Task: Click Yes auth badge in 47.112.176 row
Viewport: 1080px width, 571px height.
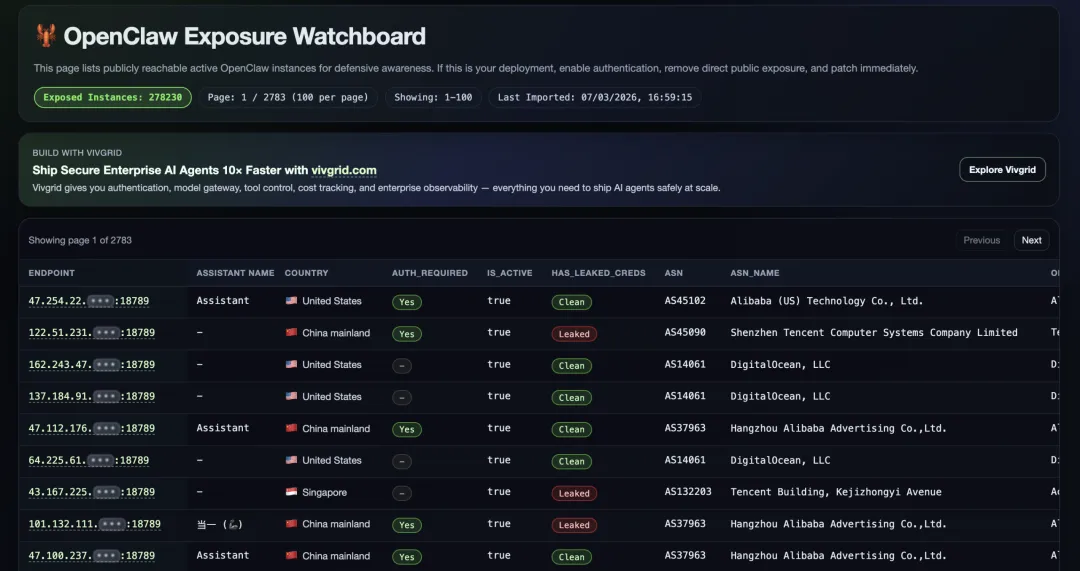Action: tap(407, 429)
